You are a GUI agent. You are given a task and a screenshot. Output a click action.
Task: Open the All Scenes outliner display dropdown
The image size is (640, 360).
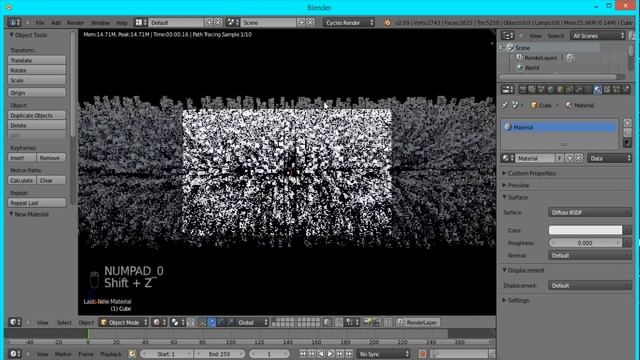click(x=598, y=36)
